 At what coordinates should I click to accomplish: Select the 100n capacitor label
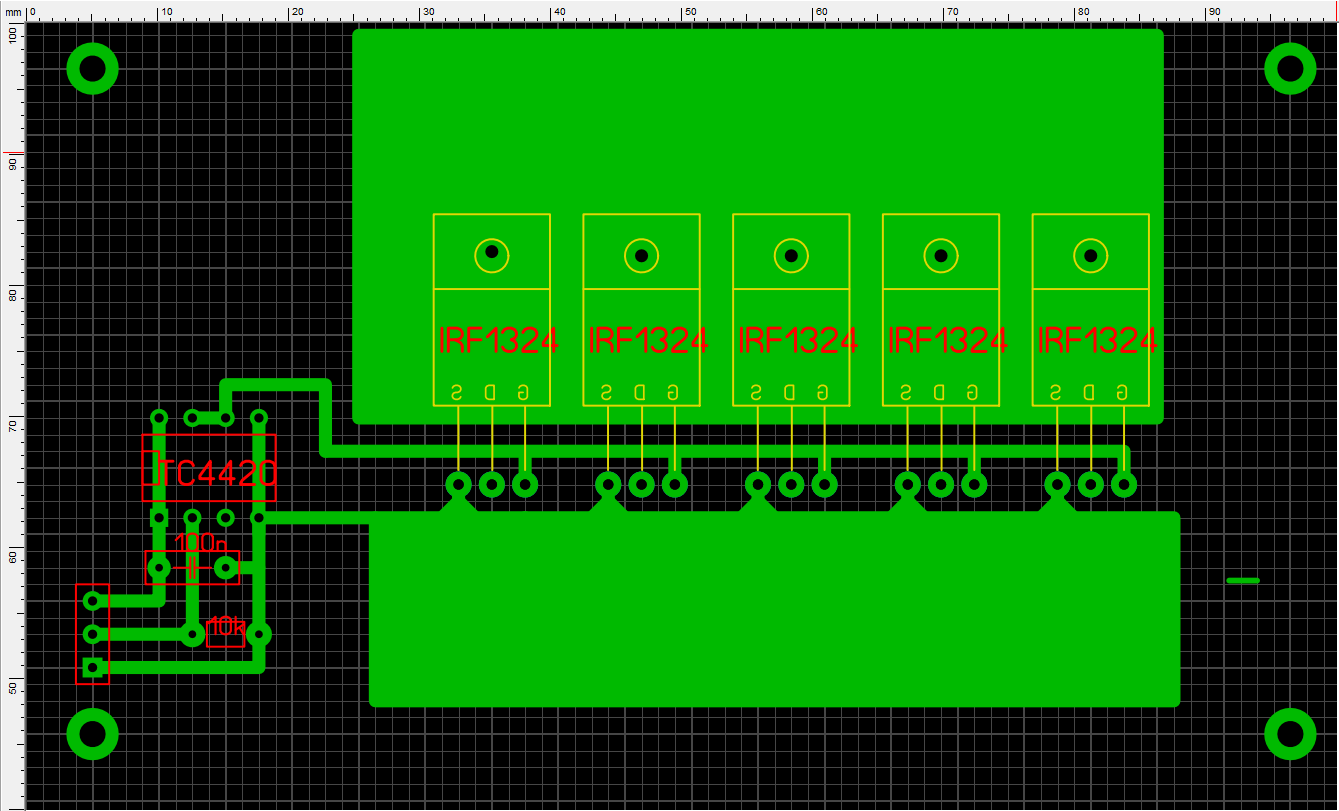coord(200,543)
